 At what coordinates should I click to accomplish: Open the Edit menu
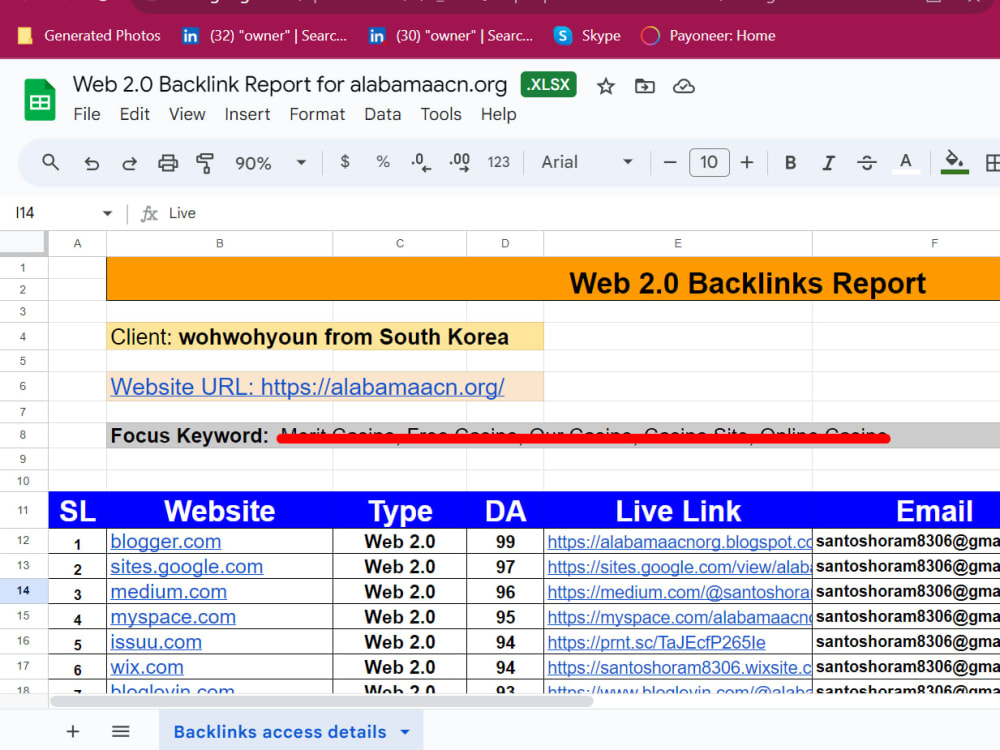point(135,114)
